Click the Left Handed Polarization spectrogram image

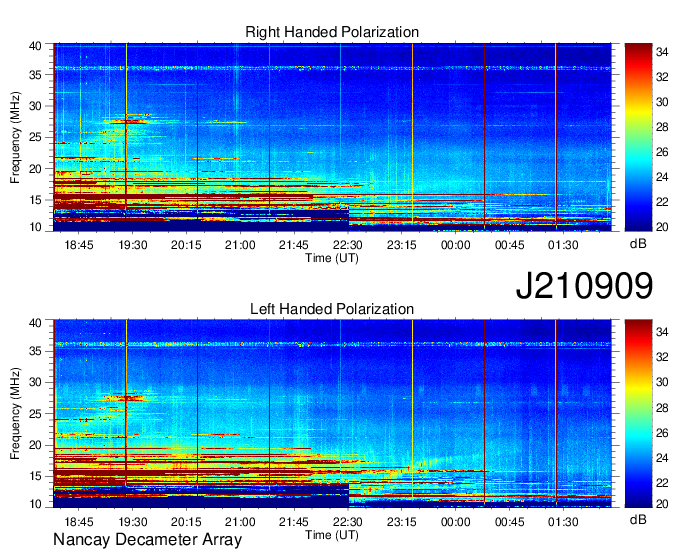click(332, 414)
